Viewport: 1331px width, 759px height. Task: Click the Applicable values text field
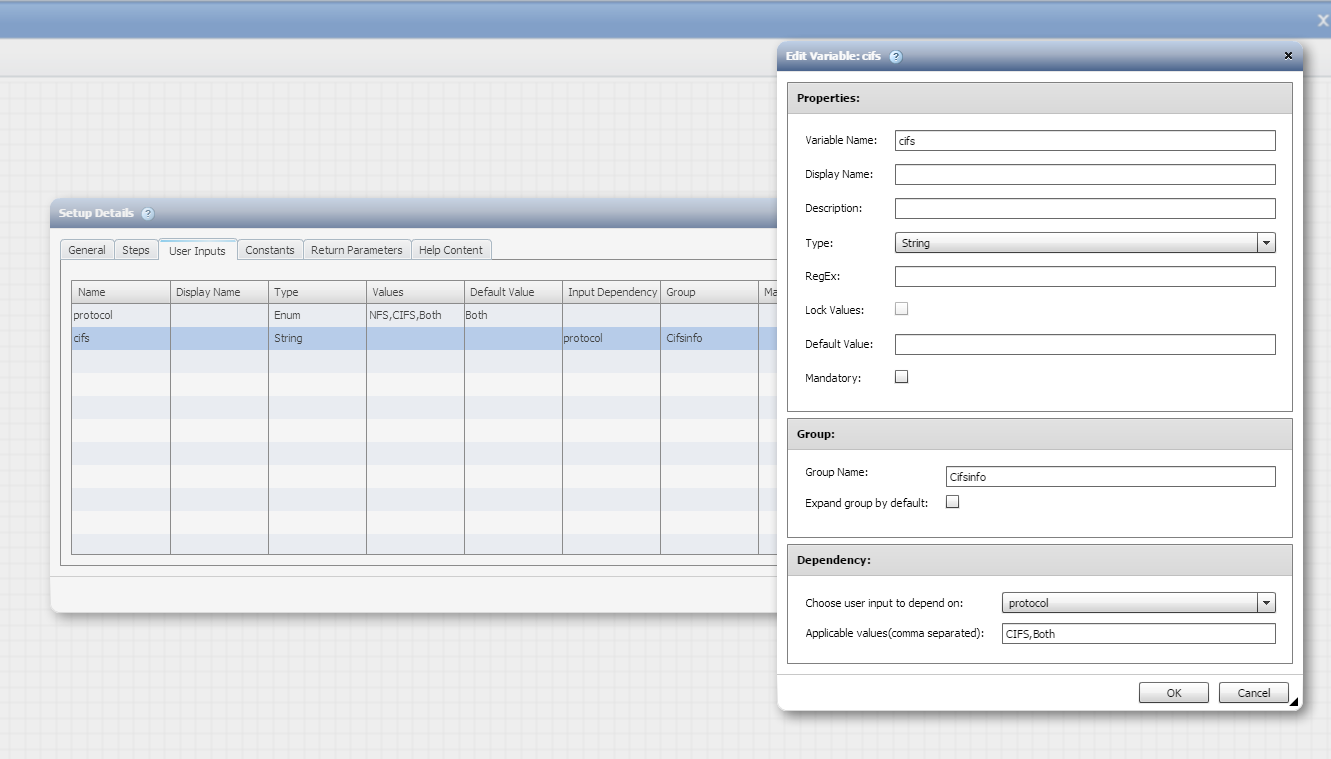(1138, 634)
